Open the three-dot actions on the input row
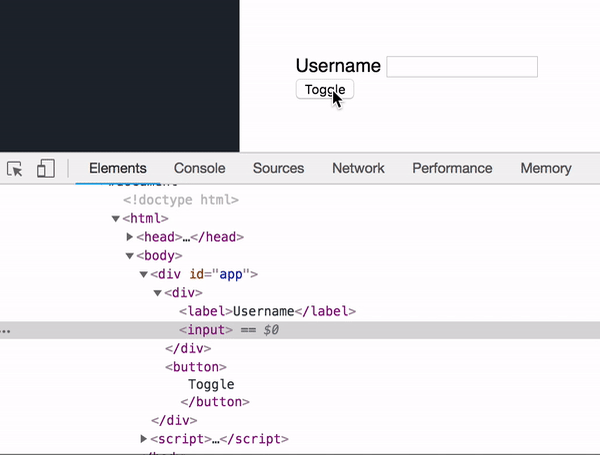Viewport: 600px width, 455px height. pyautogui.click(x=5, y=330)
